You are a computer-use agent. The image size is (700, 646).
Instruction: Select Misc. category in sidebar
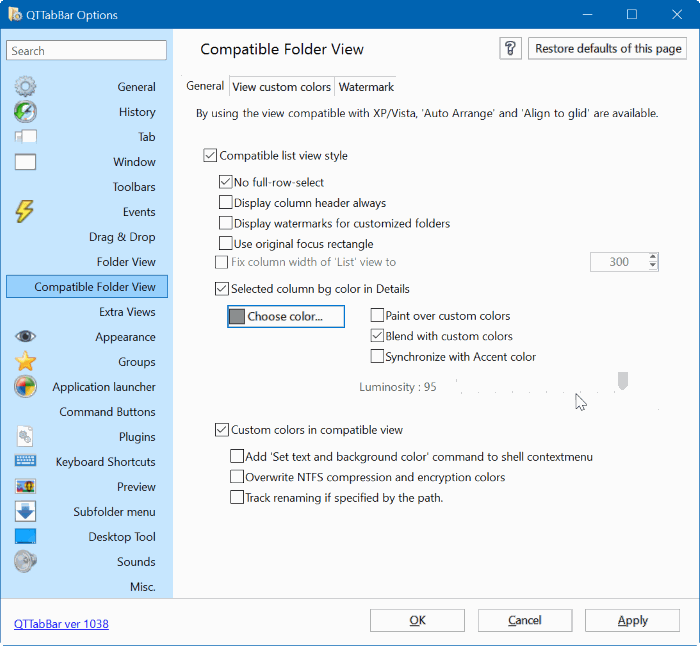[x=87, y=587]
